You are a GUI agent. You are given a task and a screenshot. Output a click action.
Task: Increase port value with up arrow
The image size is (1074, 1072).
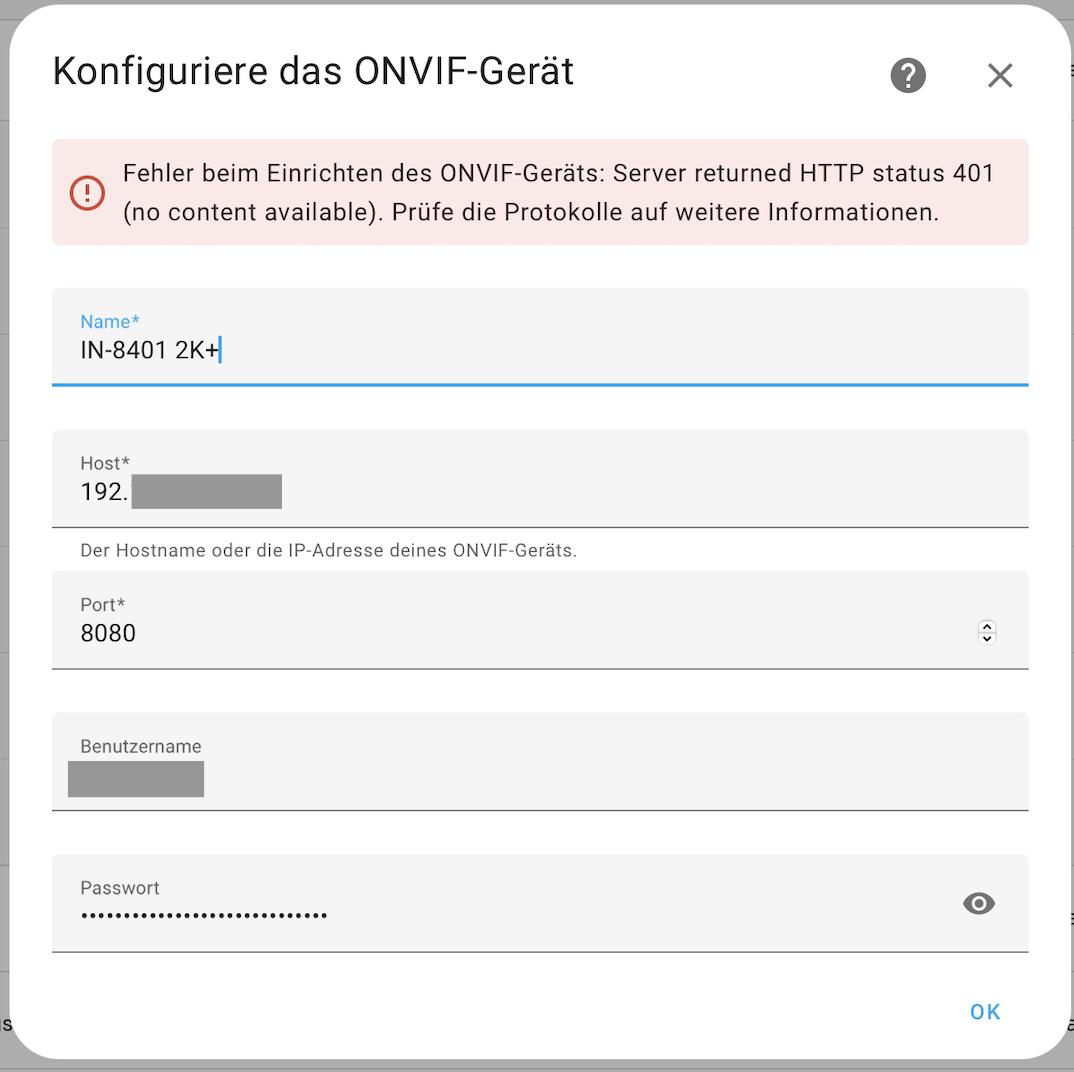(986, 627)
